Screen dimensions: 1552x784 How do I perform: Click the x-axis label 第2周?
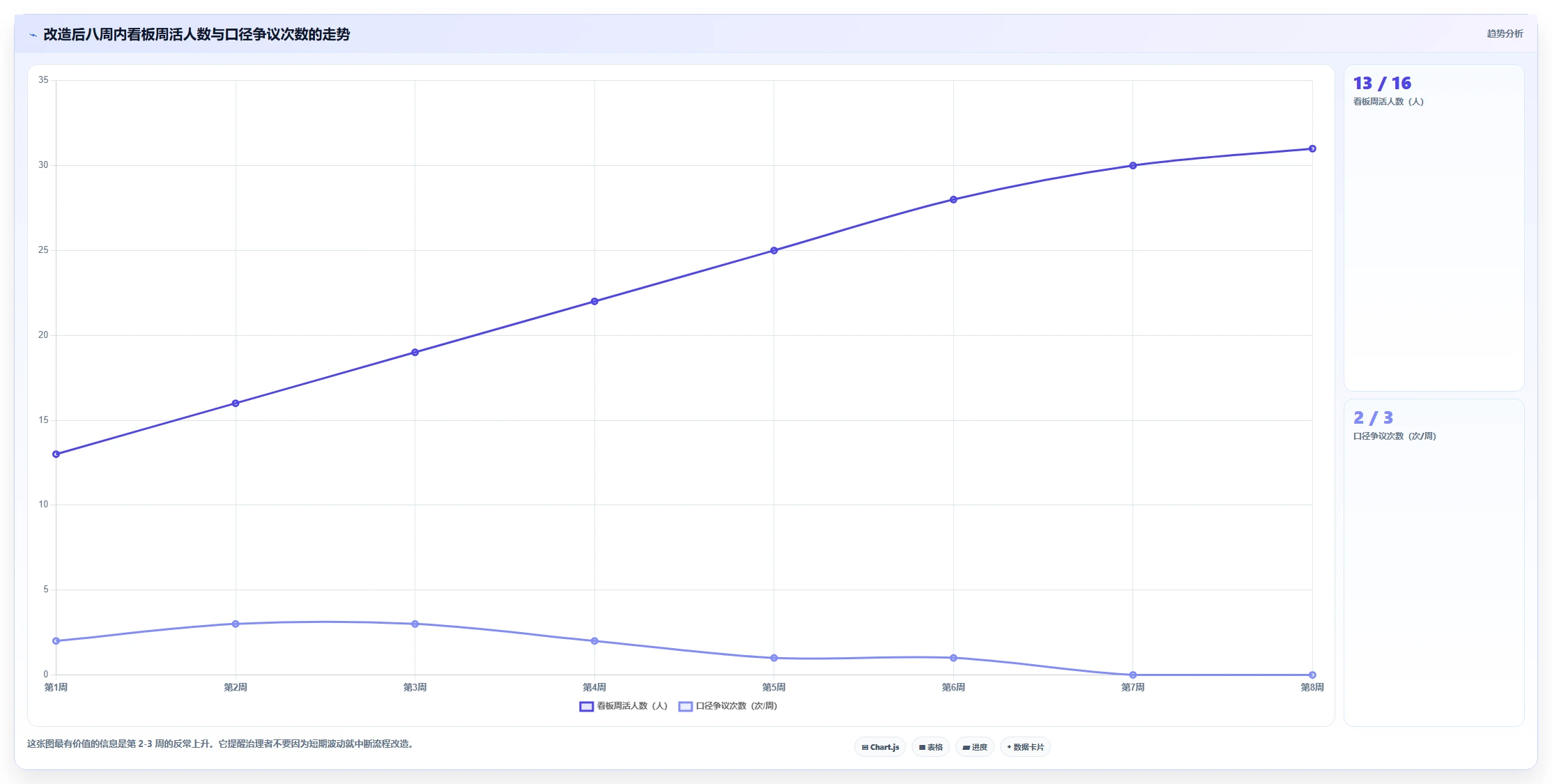pos(236,688)
